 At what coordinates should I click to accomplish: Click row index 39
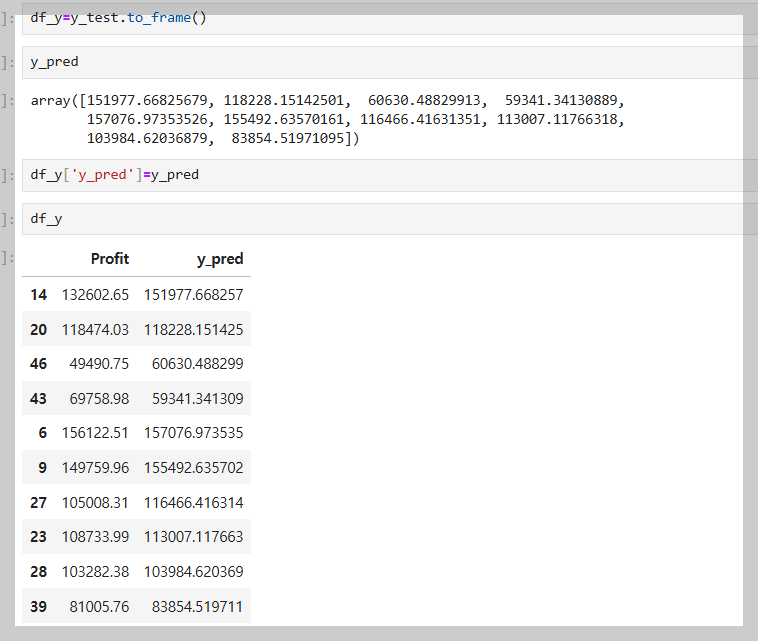click(x=39, y=607)
